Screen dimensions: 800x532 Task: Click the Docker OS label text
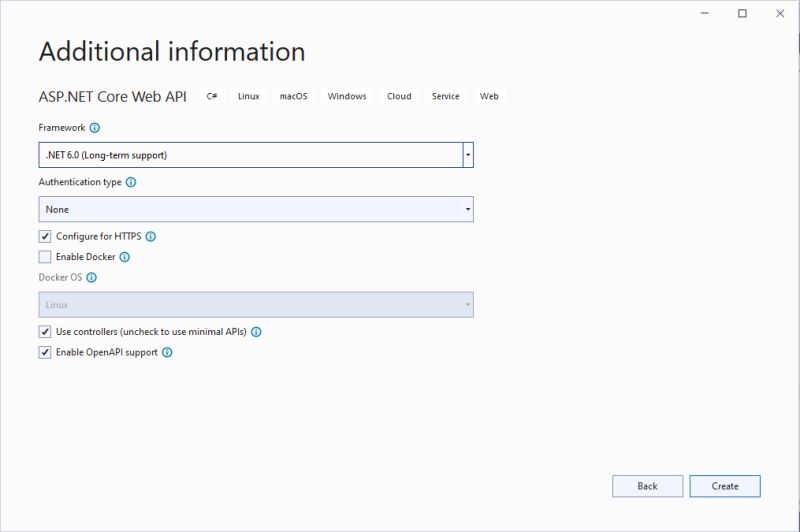(60, 277)
